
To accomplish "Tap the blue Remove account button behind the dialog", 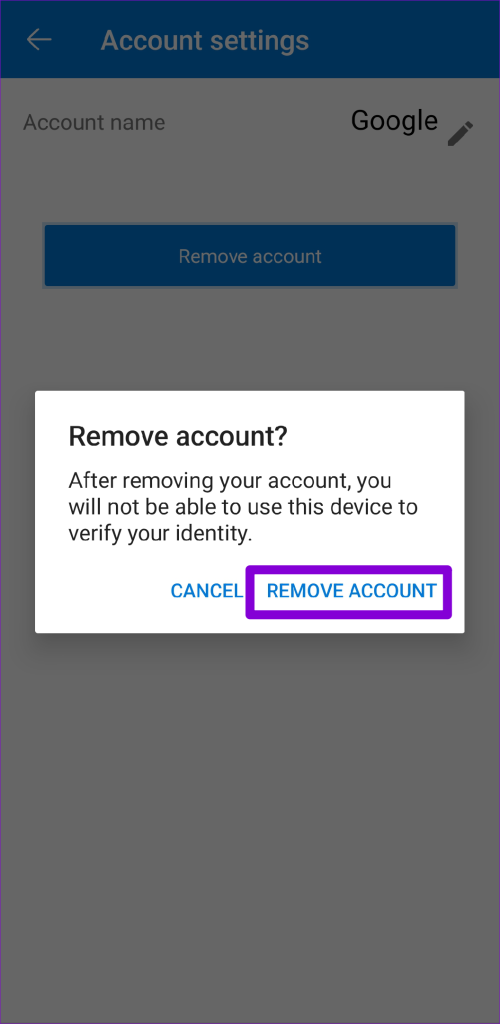I will (250, 256).
